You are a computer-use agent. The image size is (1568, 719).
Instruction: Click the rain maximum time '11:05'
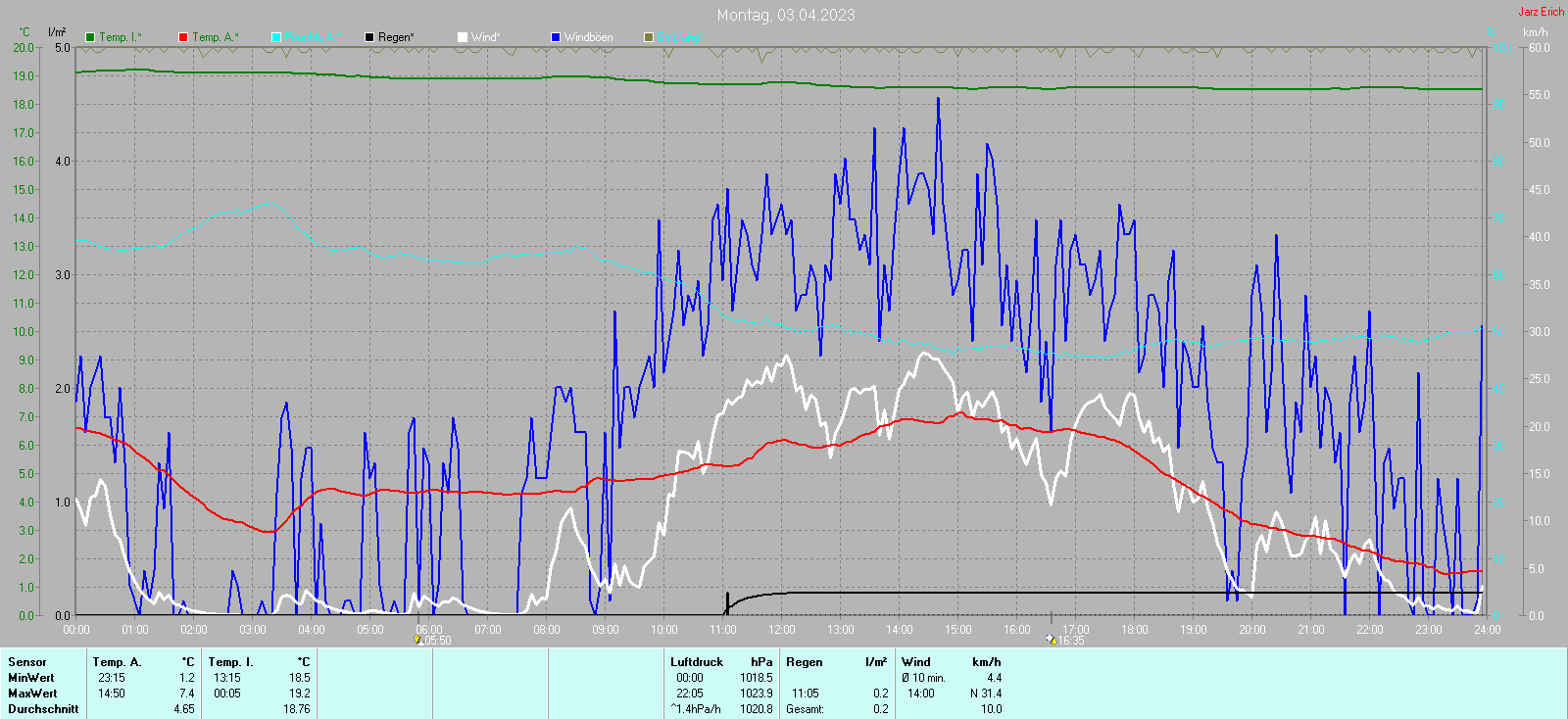pyautogui.click(x=806, y=694)
